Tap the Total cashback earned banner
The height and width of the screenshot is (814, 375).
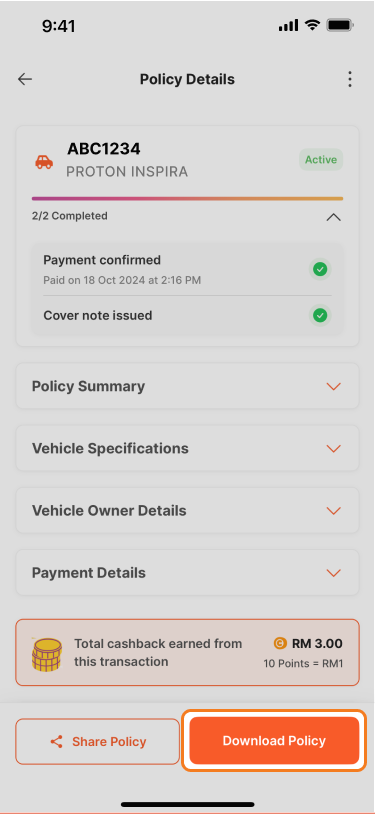click(x=188, y=653)
